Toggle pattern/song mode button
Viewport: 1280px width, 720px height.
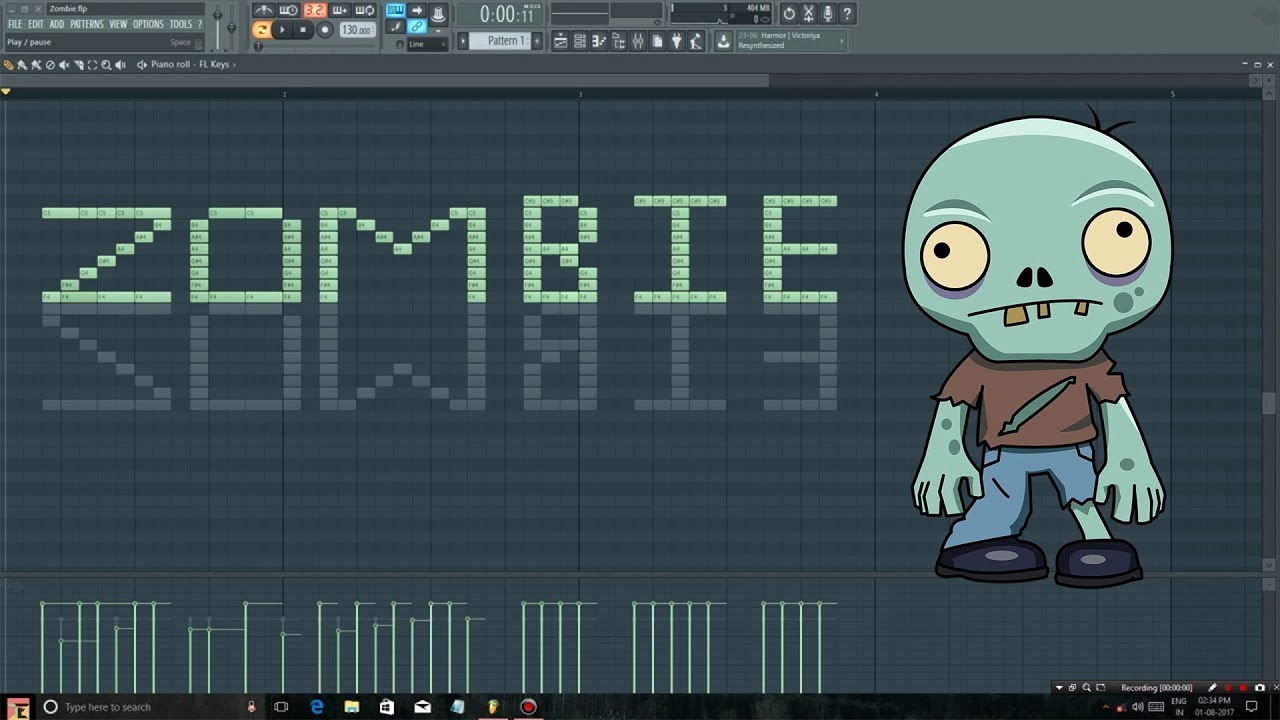261,30
